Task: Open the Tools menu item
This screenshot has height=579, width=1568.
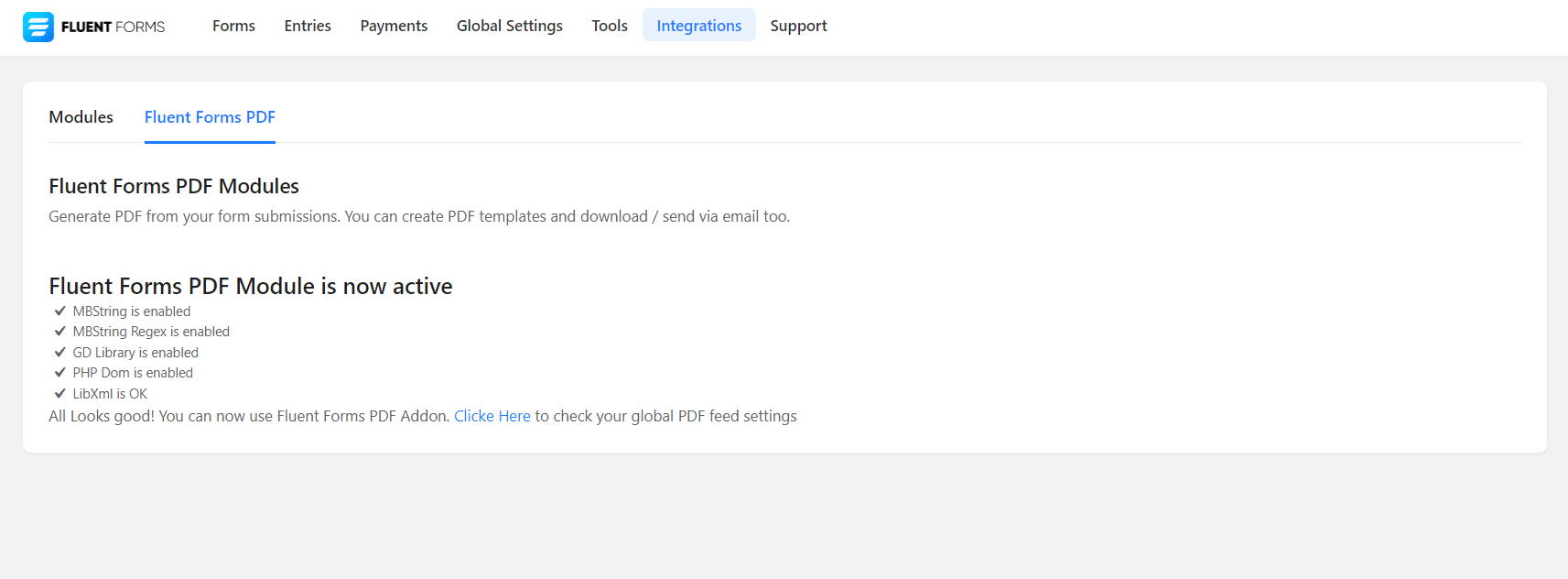Action: click(610, 26)
